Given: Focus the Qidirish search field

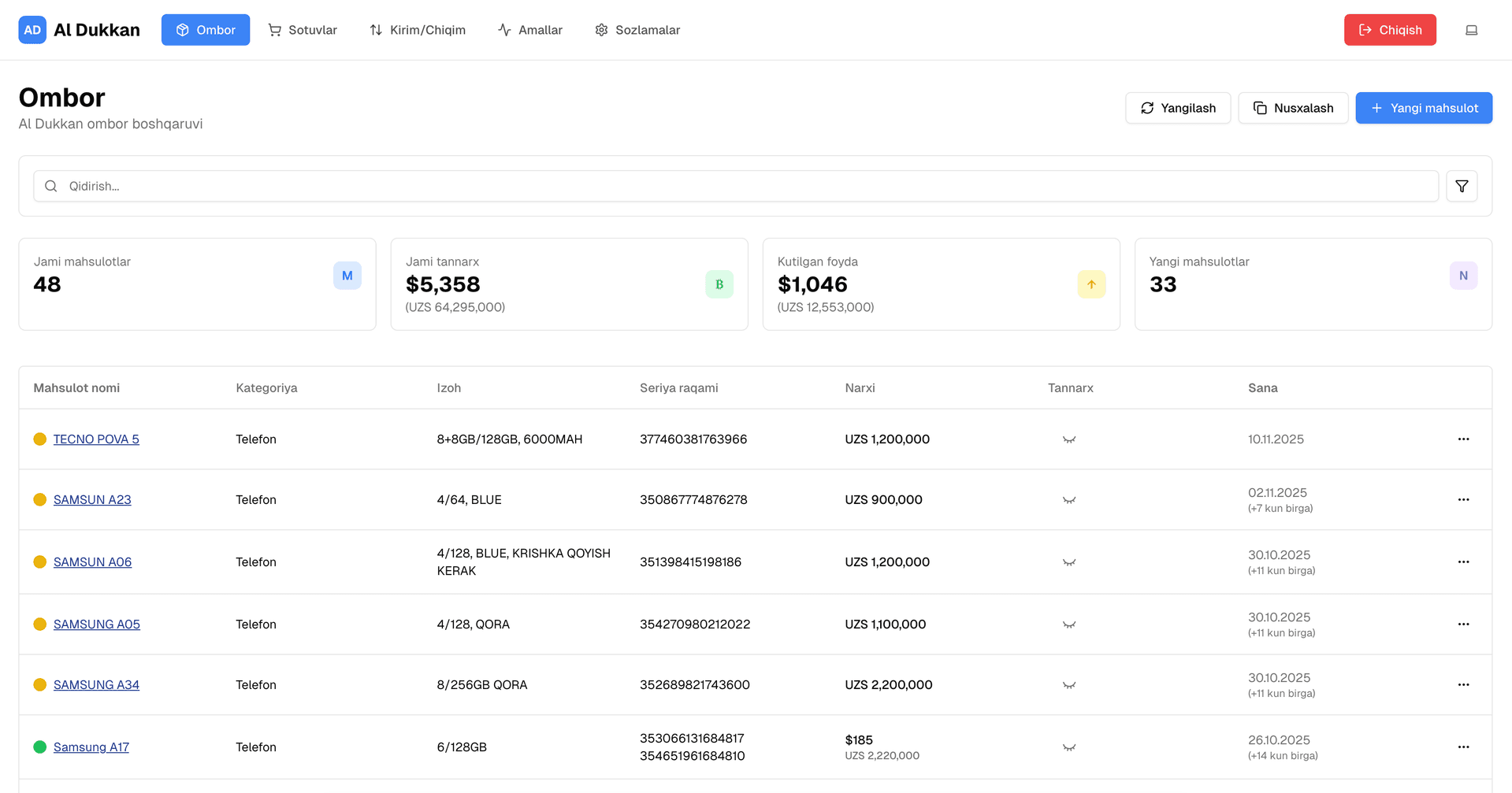Looking at the screenshot, I should pos(741,186).
